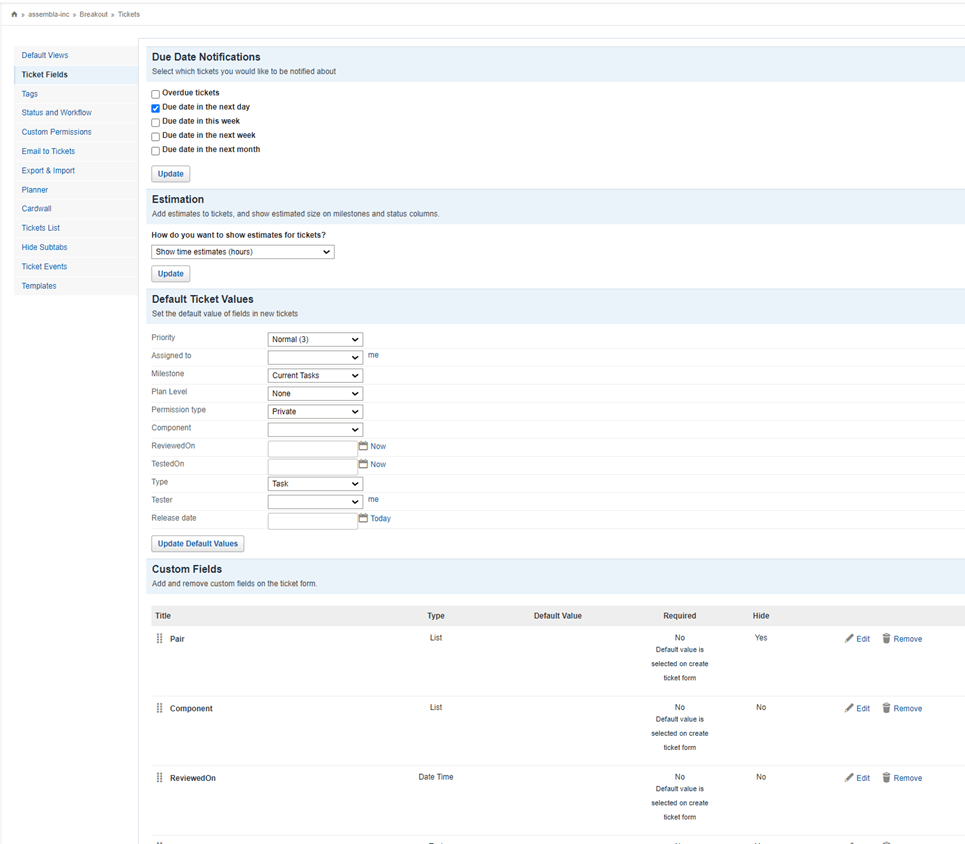
Task: Click pencil Edit icon for Pair field
Action: (850, 638)
